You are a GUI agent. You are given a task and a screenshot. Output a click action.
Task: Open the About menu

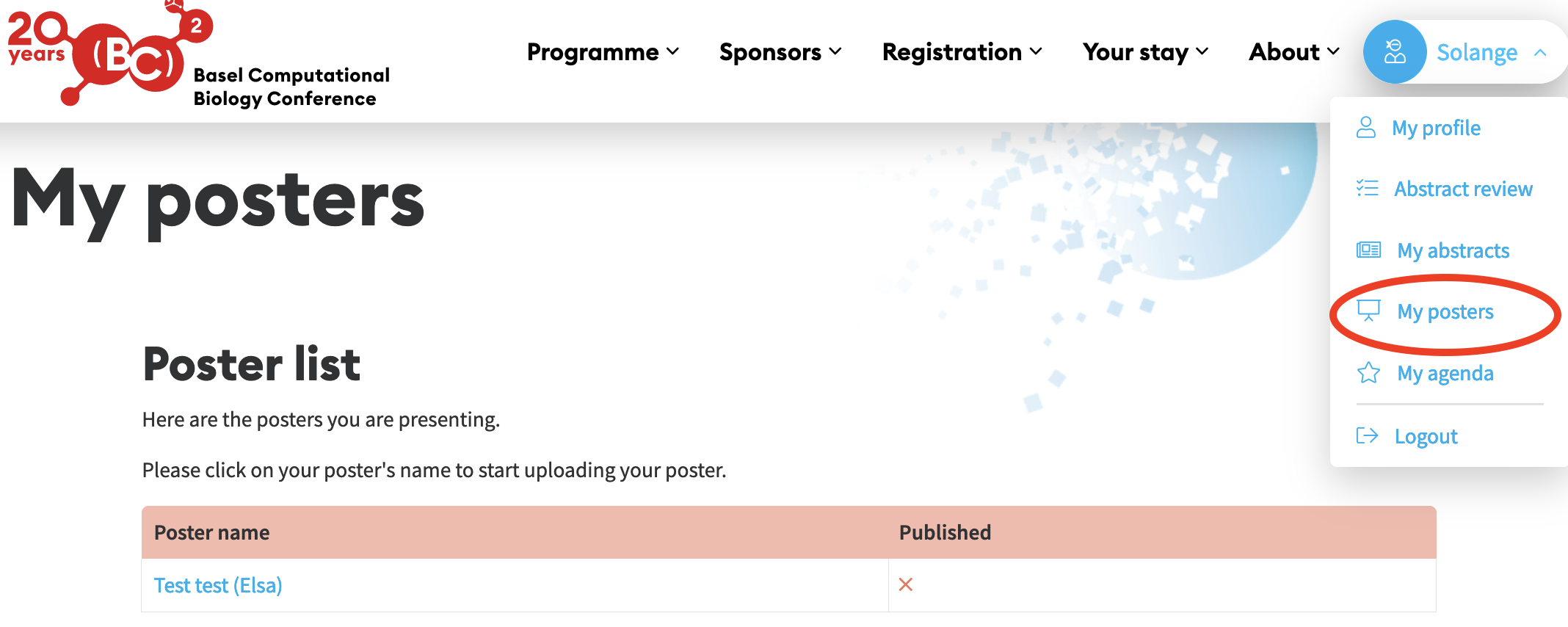pyautogui.click(x=1294, y=52)
